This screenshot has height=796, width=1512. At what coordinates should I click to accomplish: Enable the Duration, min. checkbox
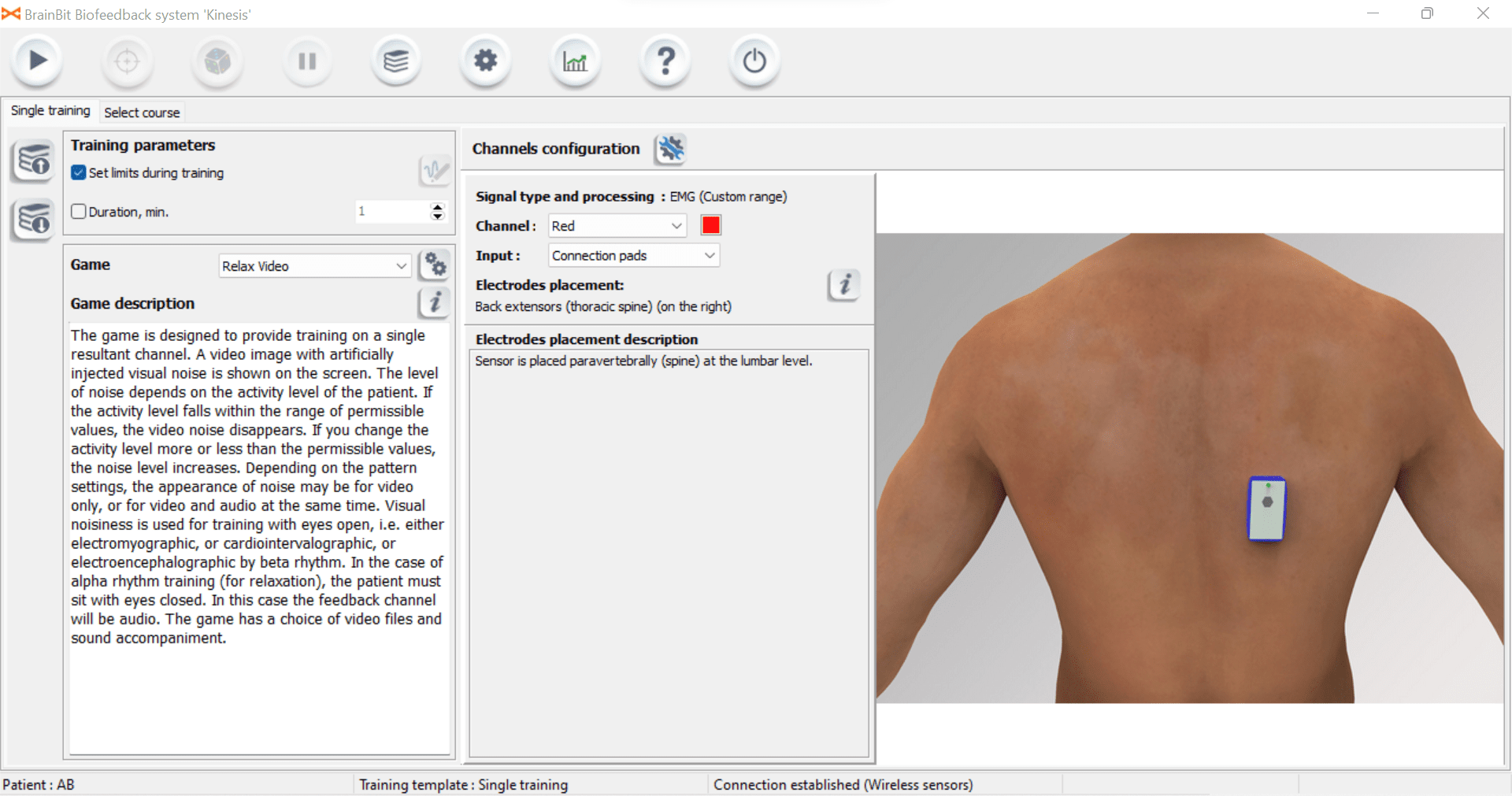point(79,211)
